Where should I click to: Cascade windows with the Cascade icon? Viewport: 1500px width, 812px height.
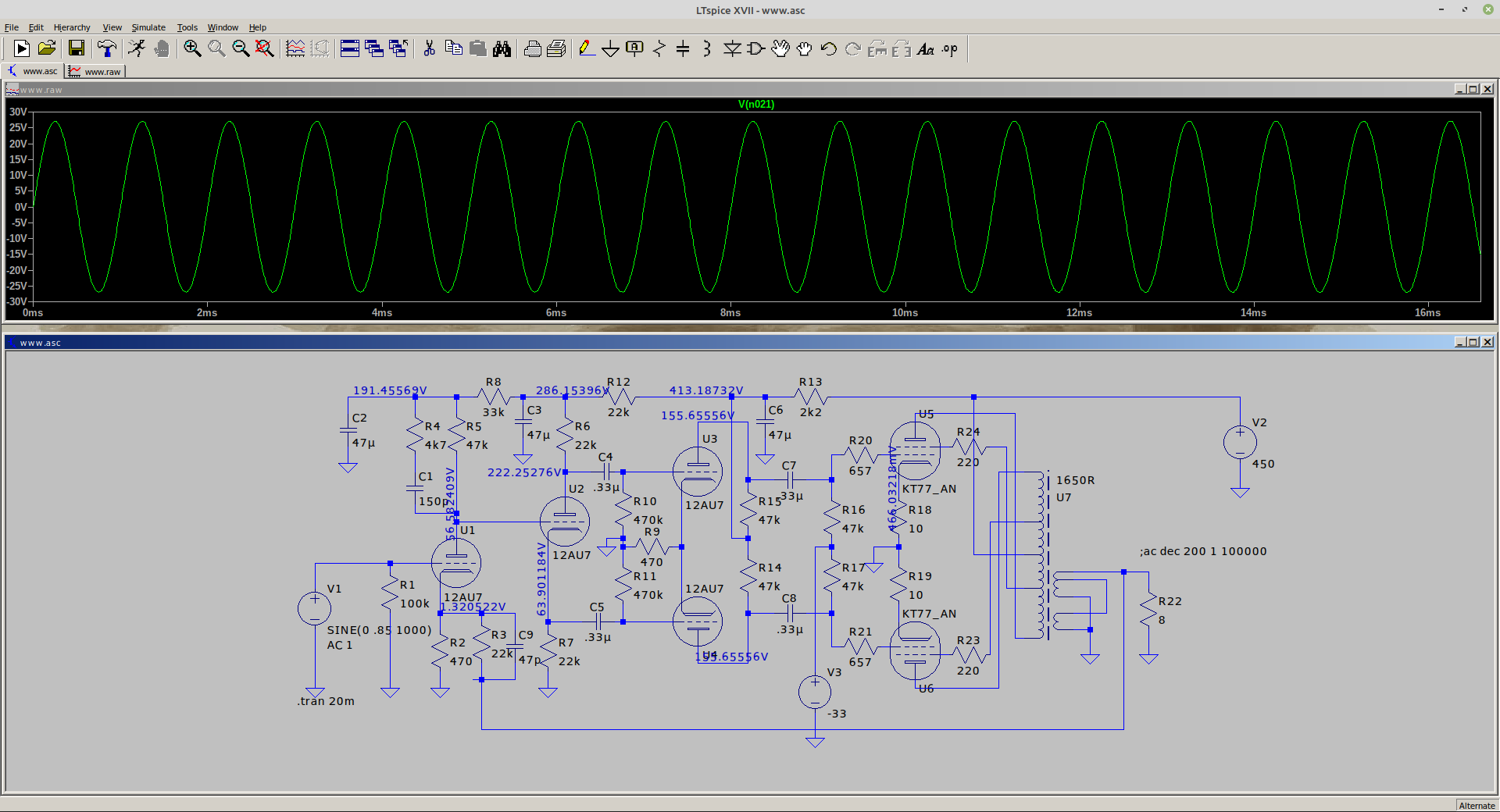374,48
